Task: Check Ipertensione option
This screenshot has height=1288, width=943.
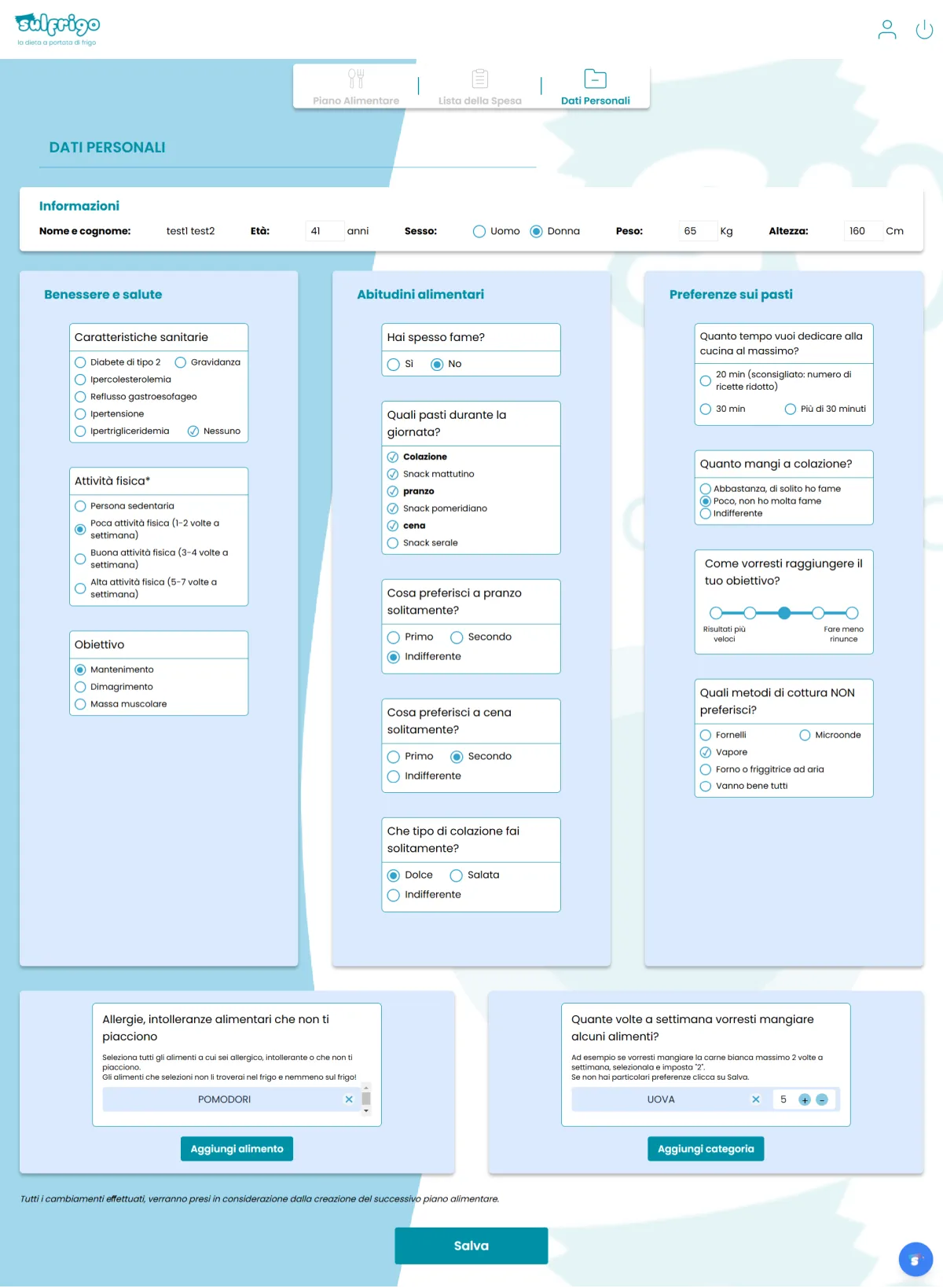Action: tap(80, 414)
